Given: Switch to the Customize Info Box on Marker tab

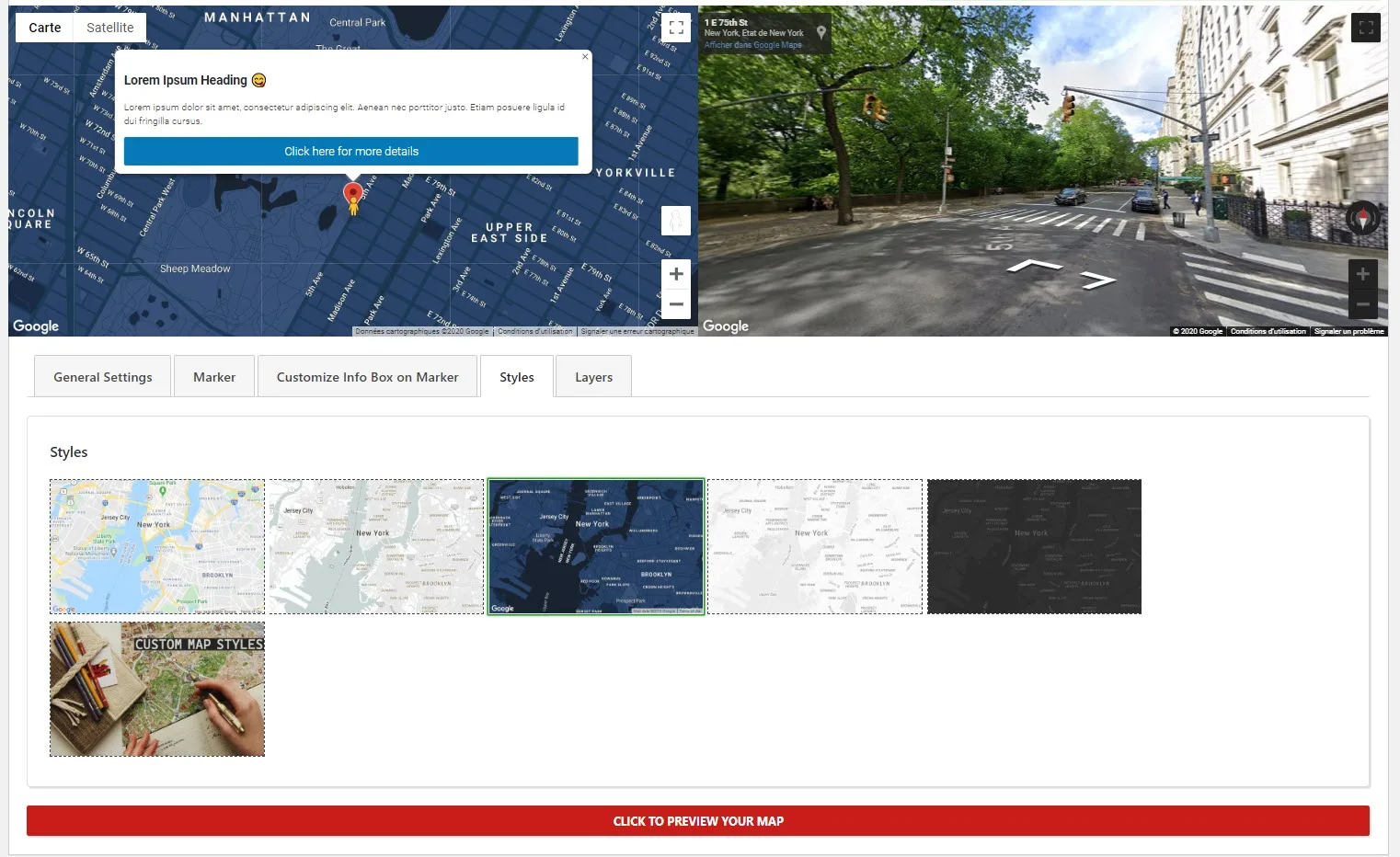Looking at the screenshot, I should 367,376.
